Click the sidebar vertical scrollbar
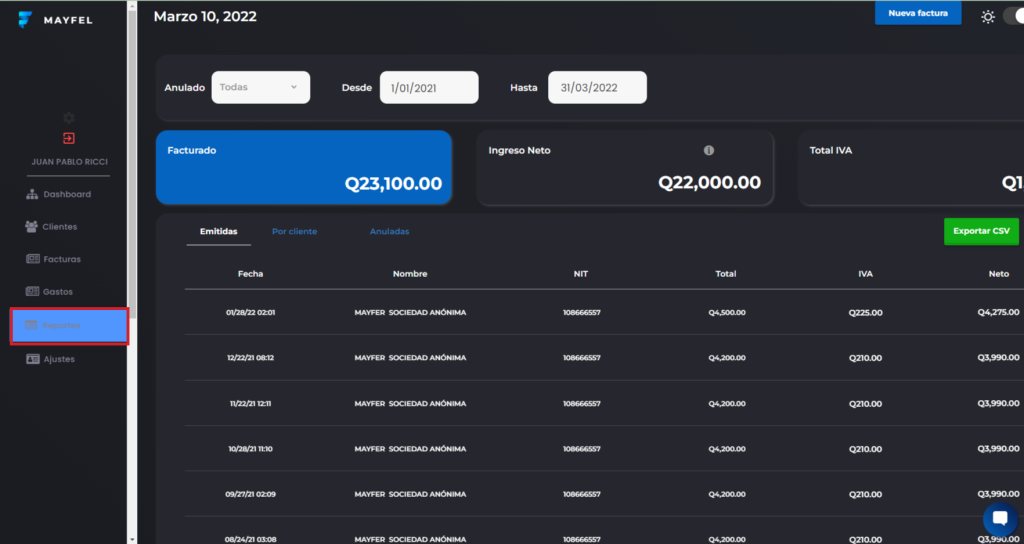The width and height of the screenshot is (1024, 544). coord(132,160)
